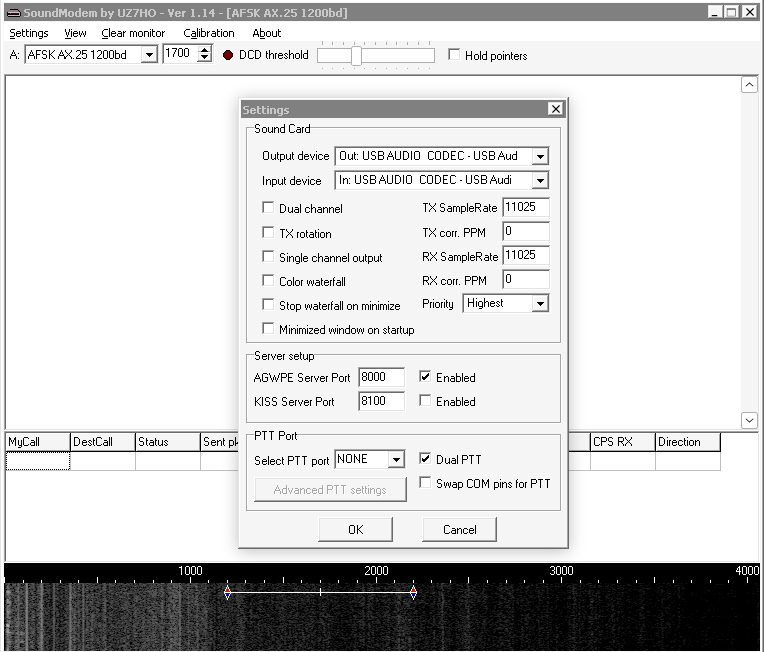Enable the KISS server Enabled checkbox
This screenshot has width=764, height=652.
[x=425, y=401]
